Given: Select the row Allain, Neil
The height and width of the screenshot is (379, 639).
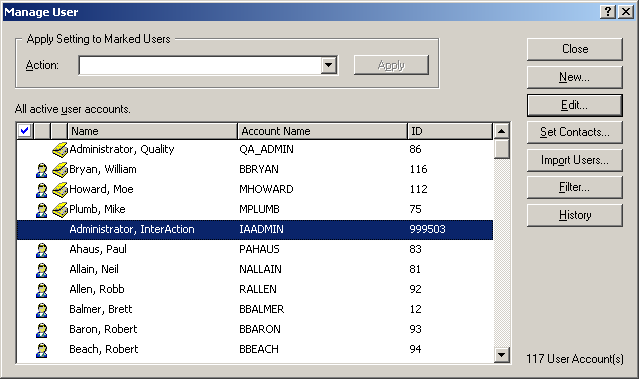Looking at the screenshot, I should tap(255, 269).
